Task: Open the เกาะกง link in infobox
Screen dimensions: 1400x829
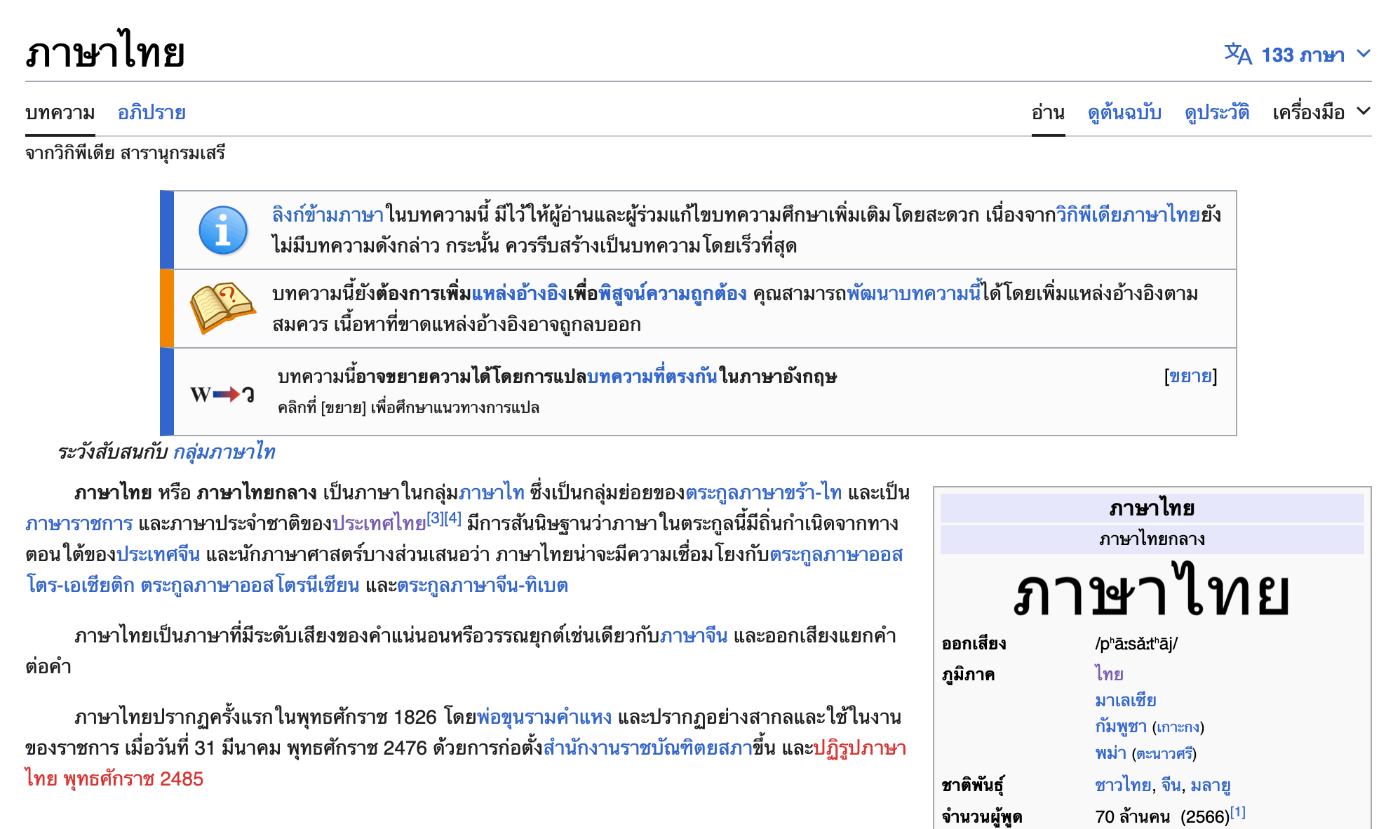Action: [x=1178, y=727]
